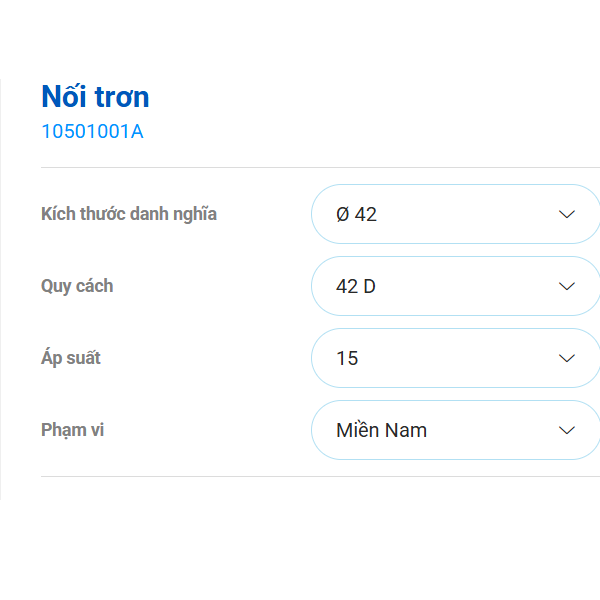Click the chevron arrow in Áp suất field
The width and height of the screenshot is (600, 600).
[x=566, y=358]
